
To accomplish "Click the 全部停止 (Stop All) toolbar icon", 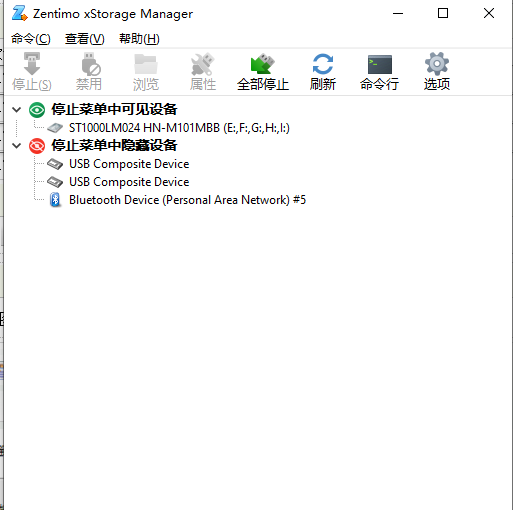I will click(x=263, y=64).
